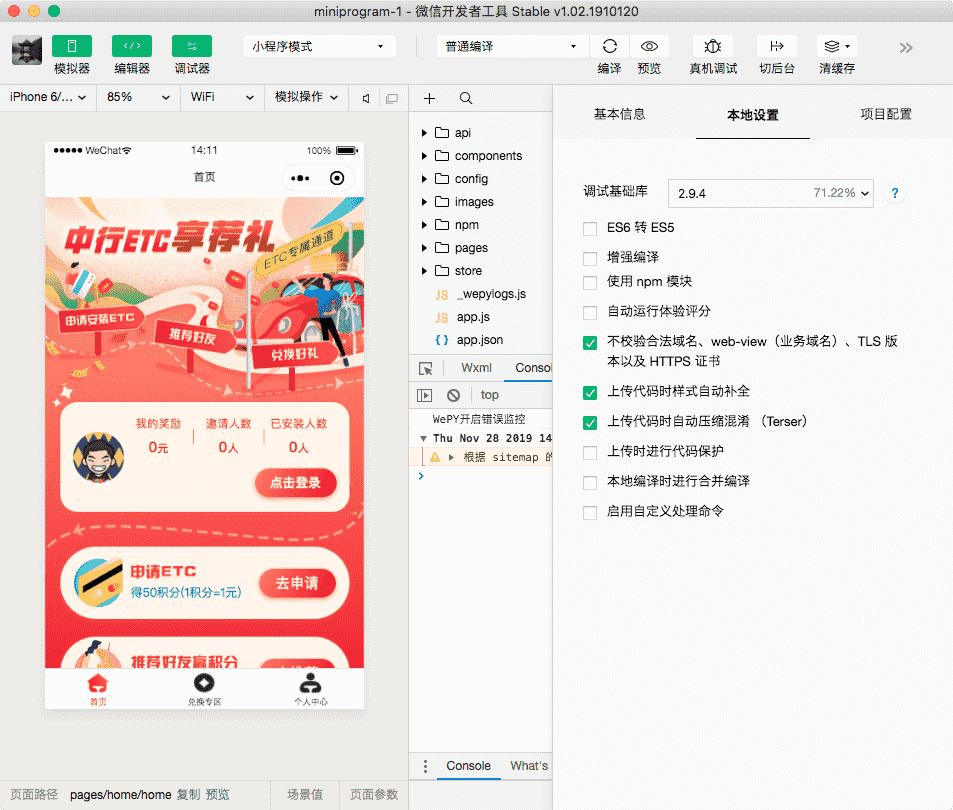This screenshot has height=810, width=953.
Task: Click mini program capsule menu dots
Action: [300, 178]
